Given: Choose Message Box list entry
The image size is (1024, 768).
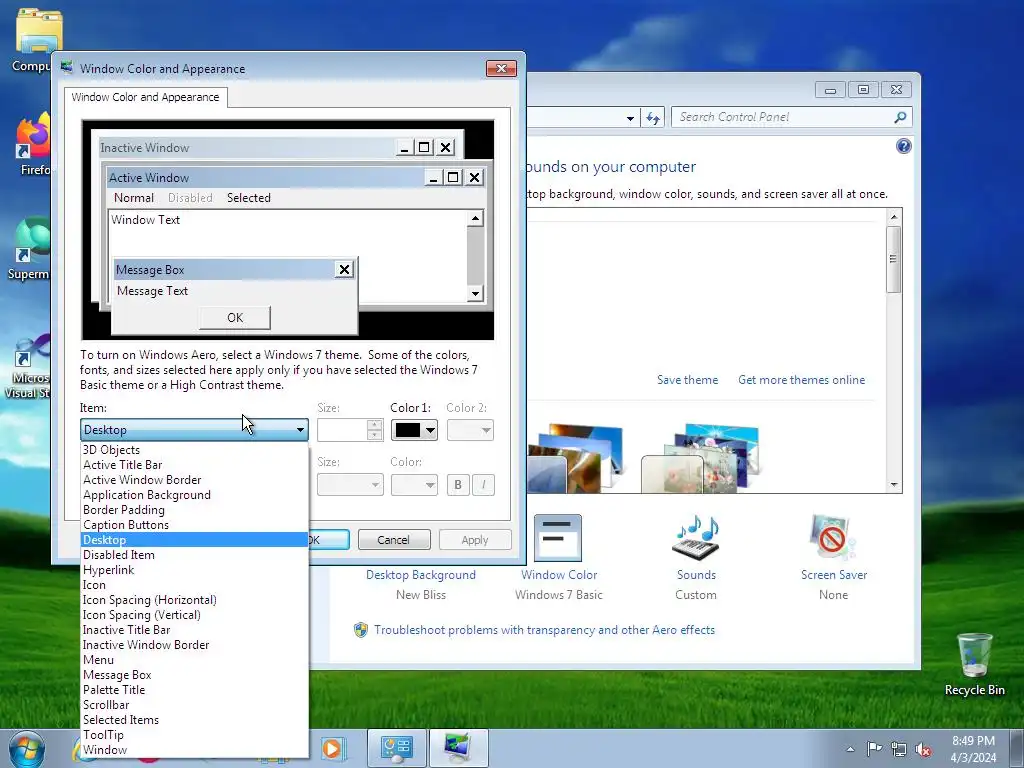Looking at the screenshot, I should [x=194, y=675].
